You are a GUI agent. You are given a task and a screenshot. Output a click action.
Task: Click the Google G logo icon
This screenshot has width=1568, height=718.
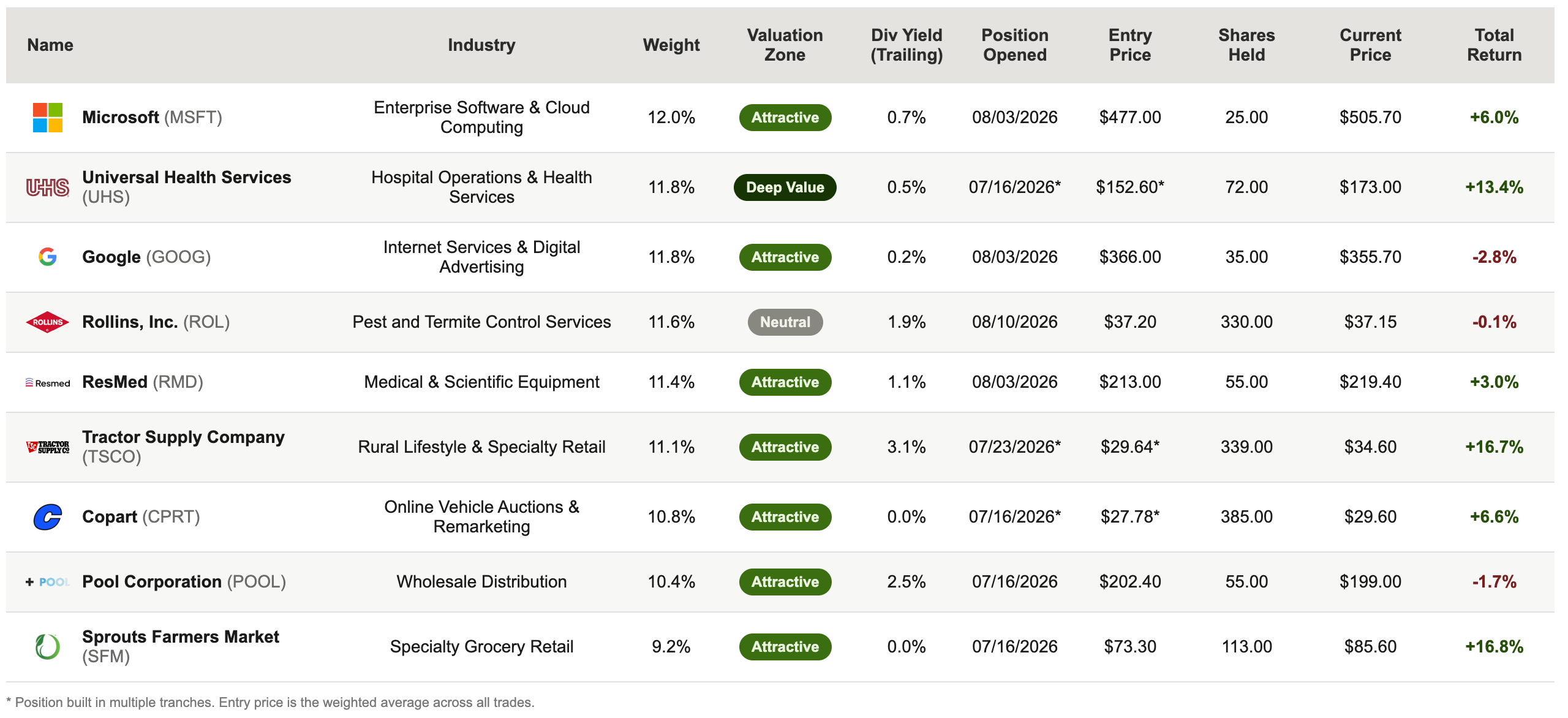click(48, 257)
